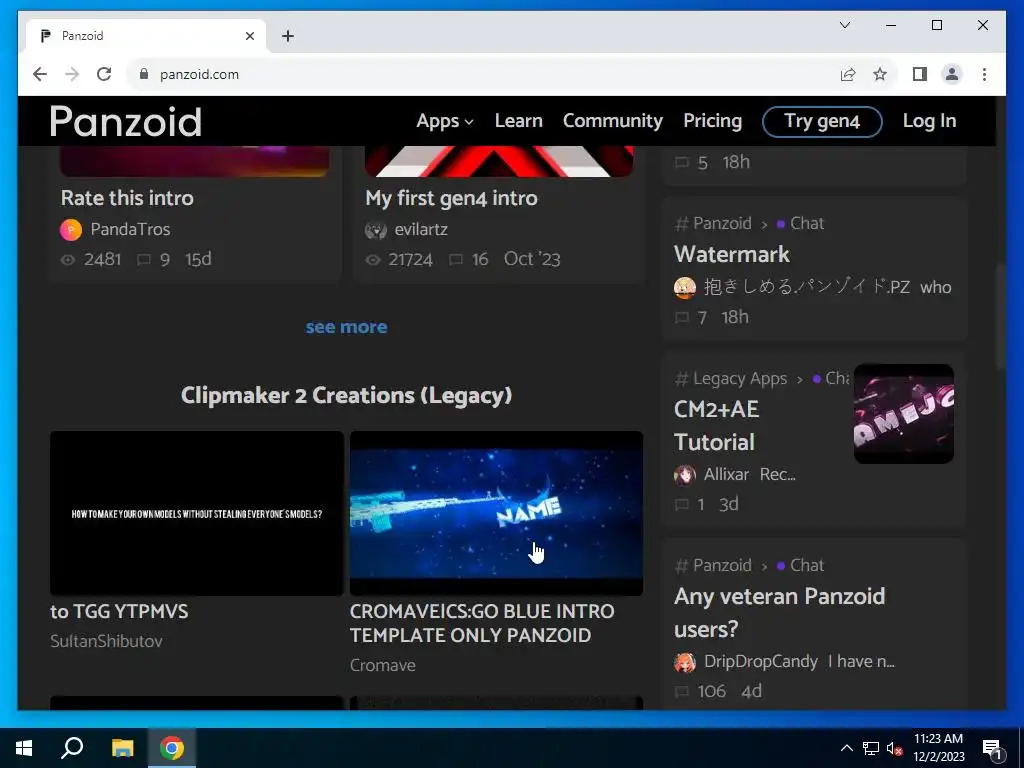
Task: Click the comment icon showing 9
Action: pyautogui.click(x=144, y=260)
